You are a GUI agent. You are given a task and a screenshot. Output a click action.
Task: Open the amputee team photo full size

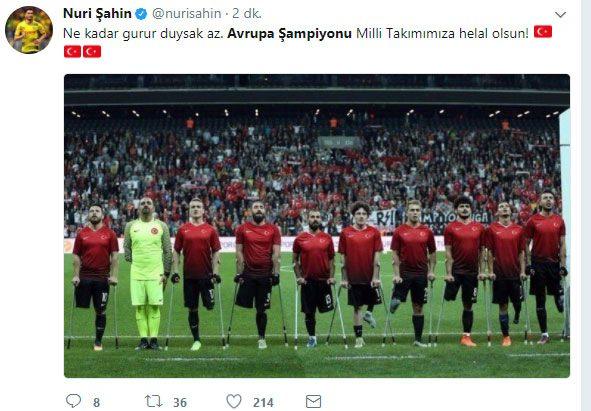[x=317, y=226]
